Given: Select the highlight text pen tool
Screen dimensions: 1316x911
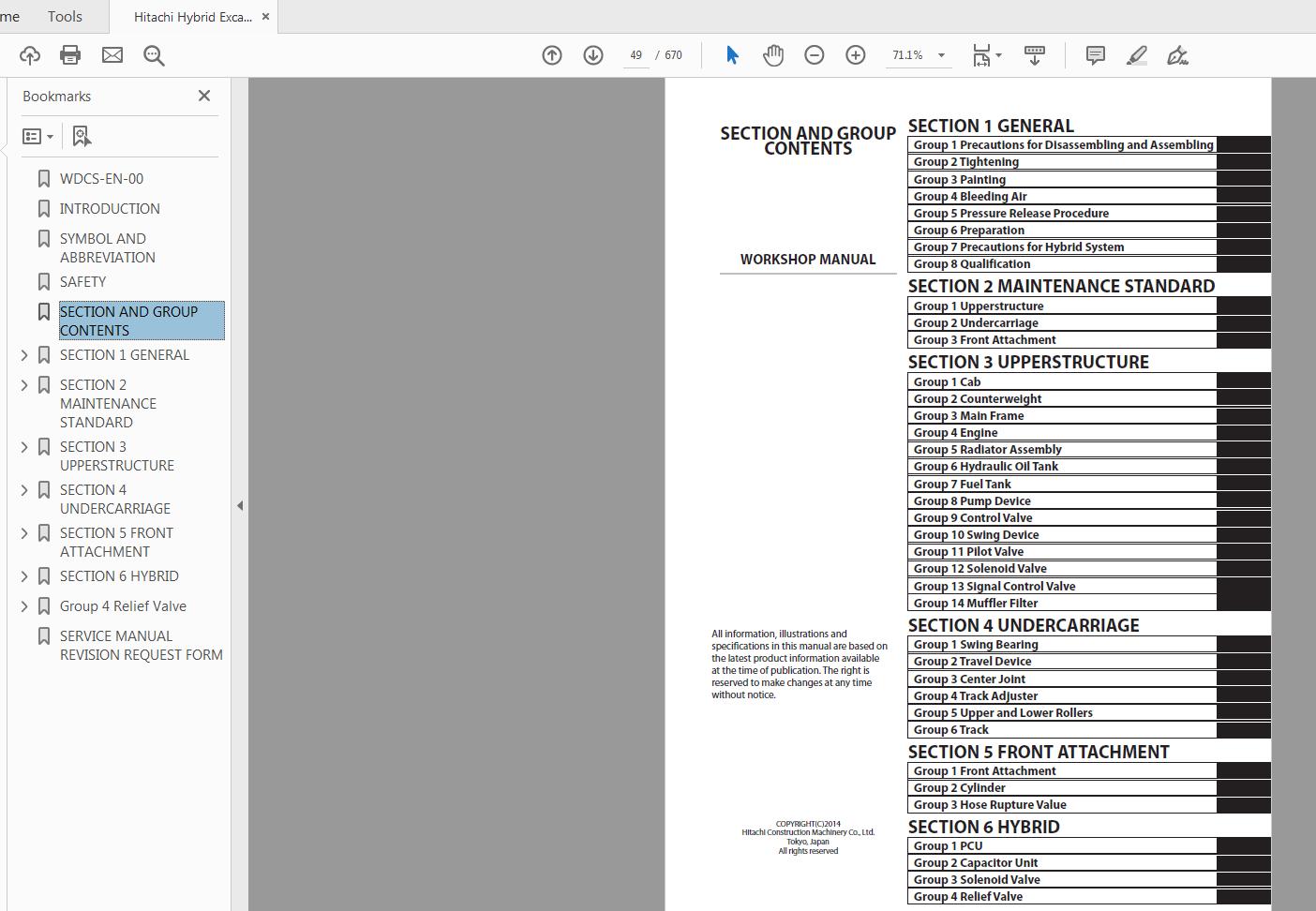Looking at the screenshot, I should 1137,55.
